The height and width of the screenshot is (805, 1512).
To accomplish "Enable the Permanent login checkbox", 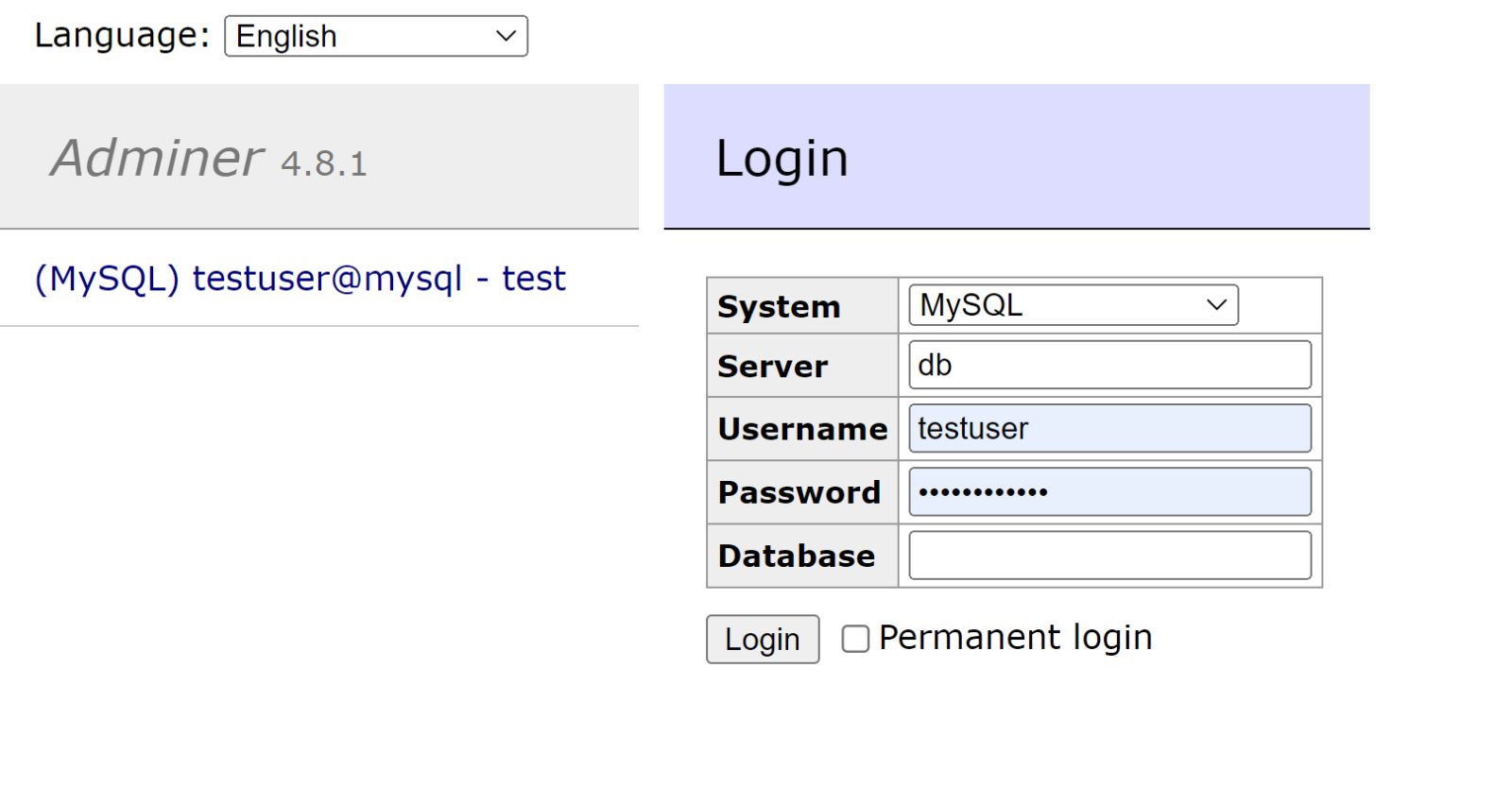I will pyautogui.click(x=855, y=640).
